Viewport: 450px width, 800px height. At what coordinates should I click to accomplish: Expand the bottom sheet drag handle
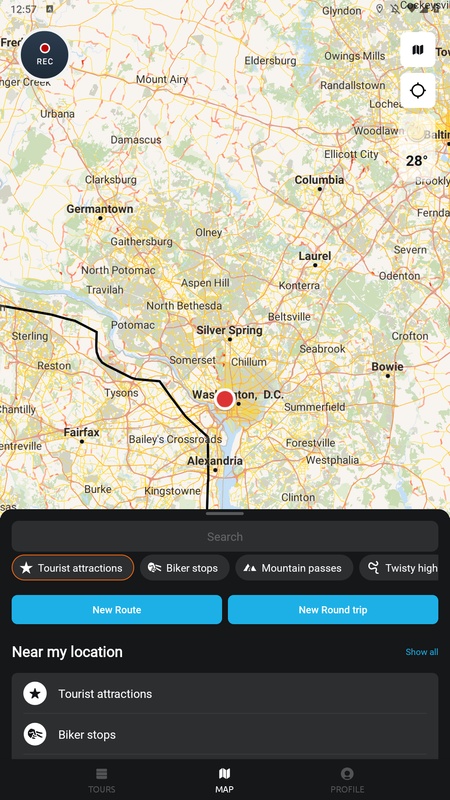click(224, 514)
